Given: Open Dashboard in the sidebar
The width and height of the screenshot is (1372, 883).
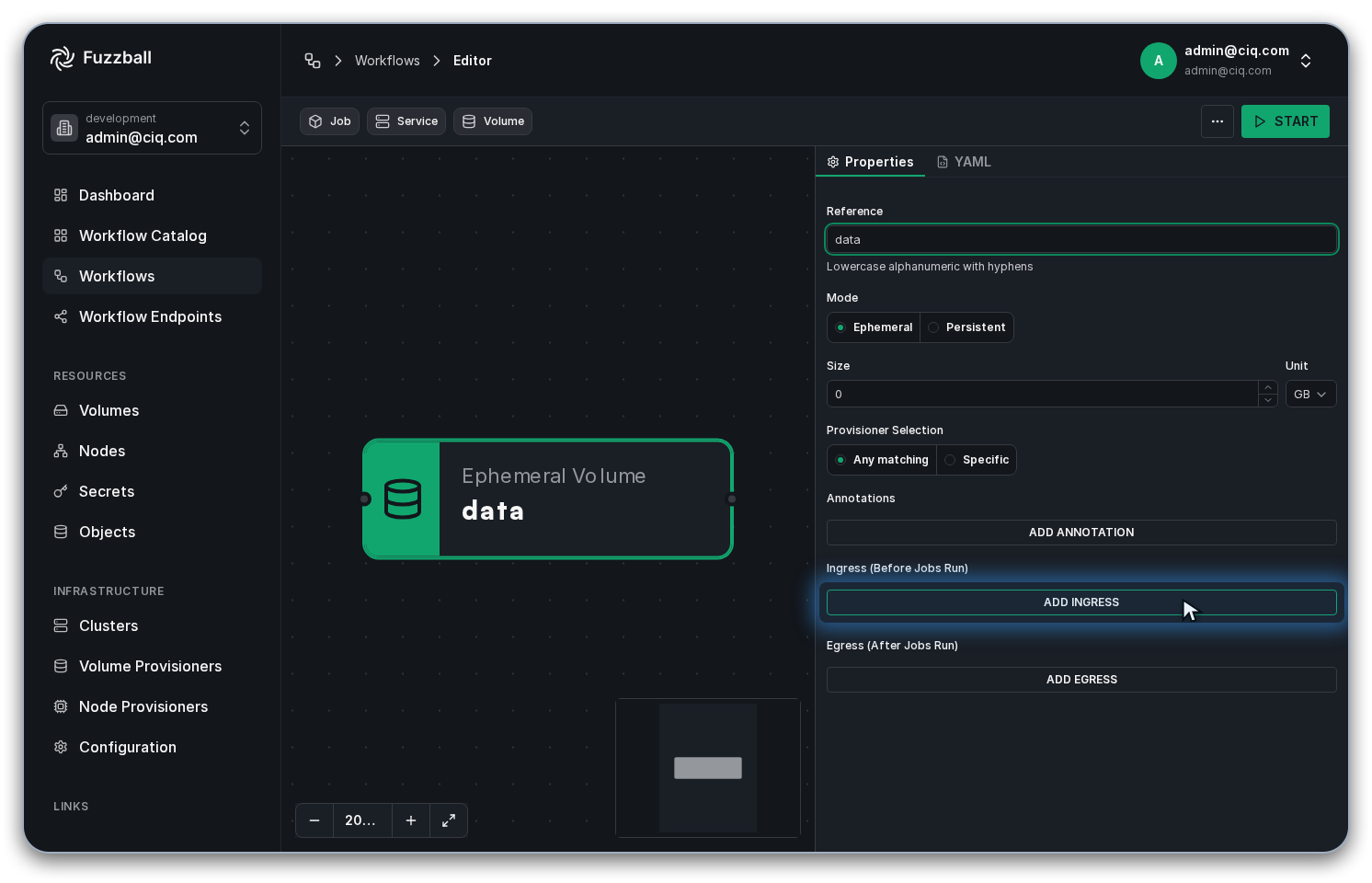Looking at the screenshot, I should (x=152, y=195).
